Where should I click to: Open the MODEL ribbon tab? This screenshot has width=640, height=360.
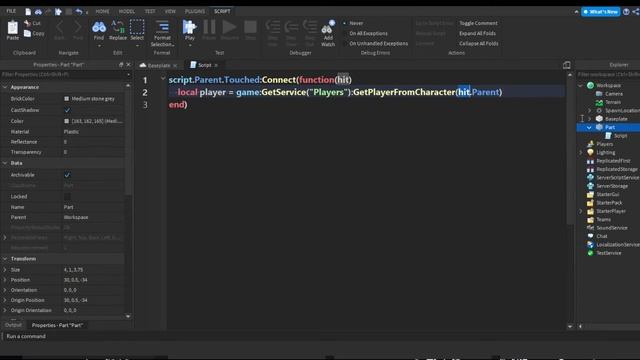127,11
